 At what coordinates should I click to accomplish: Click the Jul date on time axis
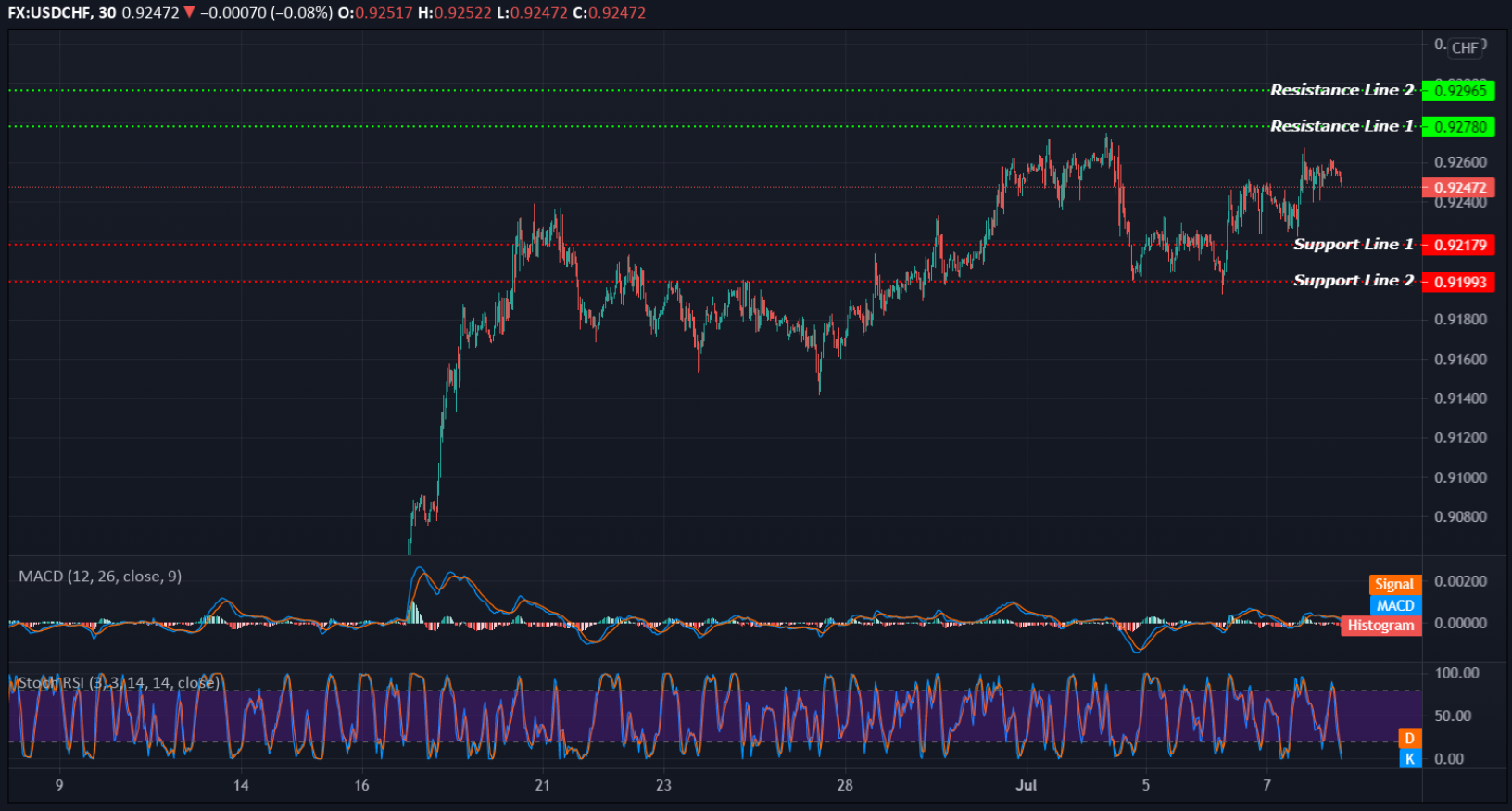point(1026,785)
